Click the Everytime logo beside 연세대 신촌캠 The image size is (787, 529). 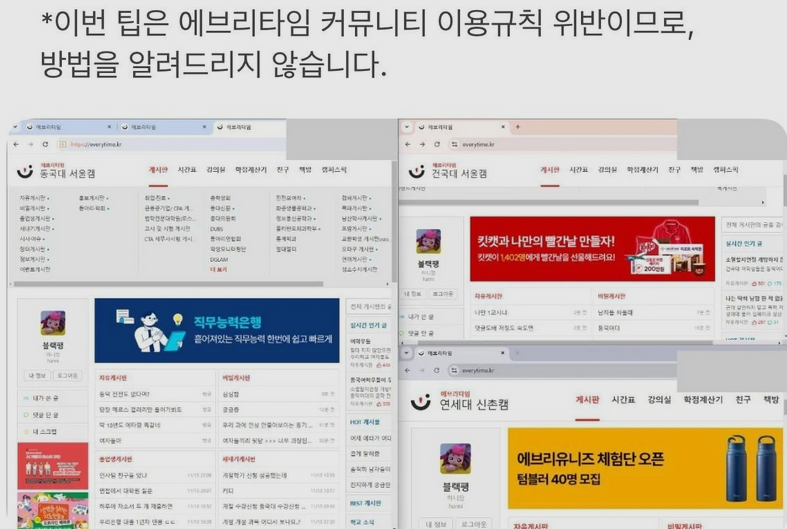tap(420, 402)
